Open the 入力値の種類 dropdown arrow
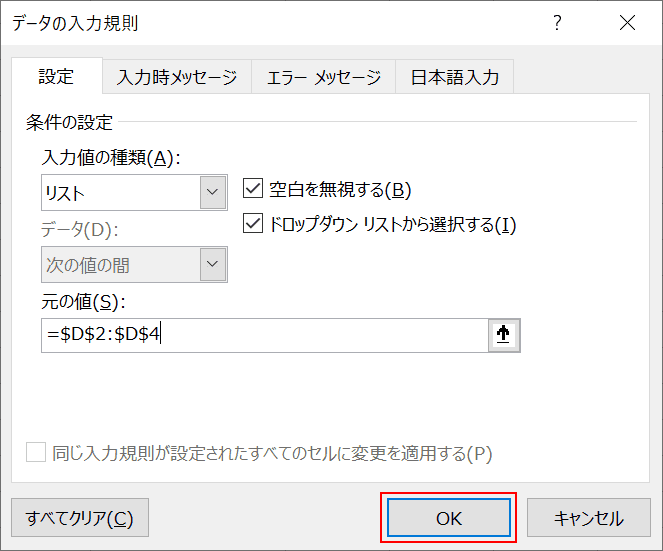The width and height of the screenshot is (663, 551). click(x=213, y=192)
